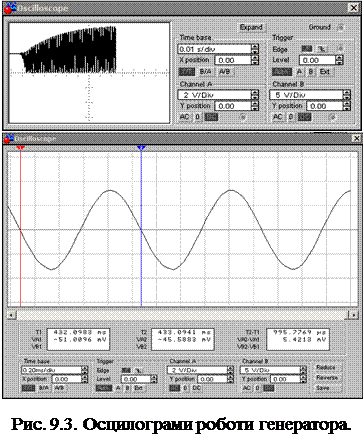Image resolution: width=364 pixels, height=446 pixels.
Task: Adjust the Channel B 5 V/Div stepper in the small oscilloscope
Action: coord(347,95)
